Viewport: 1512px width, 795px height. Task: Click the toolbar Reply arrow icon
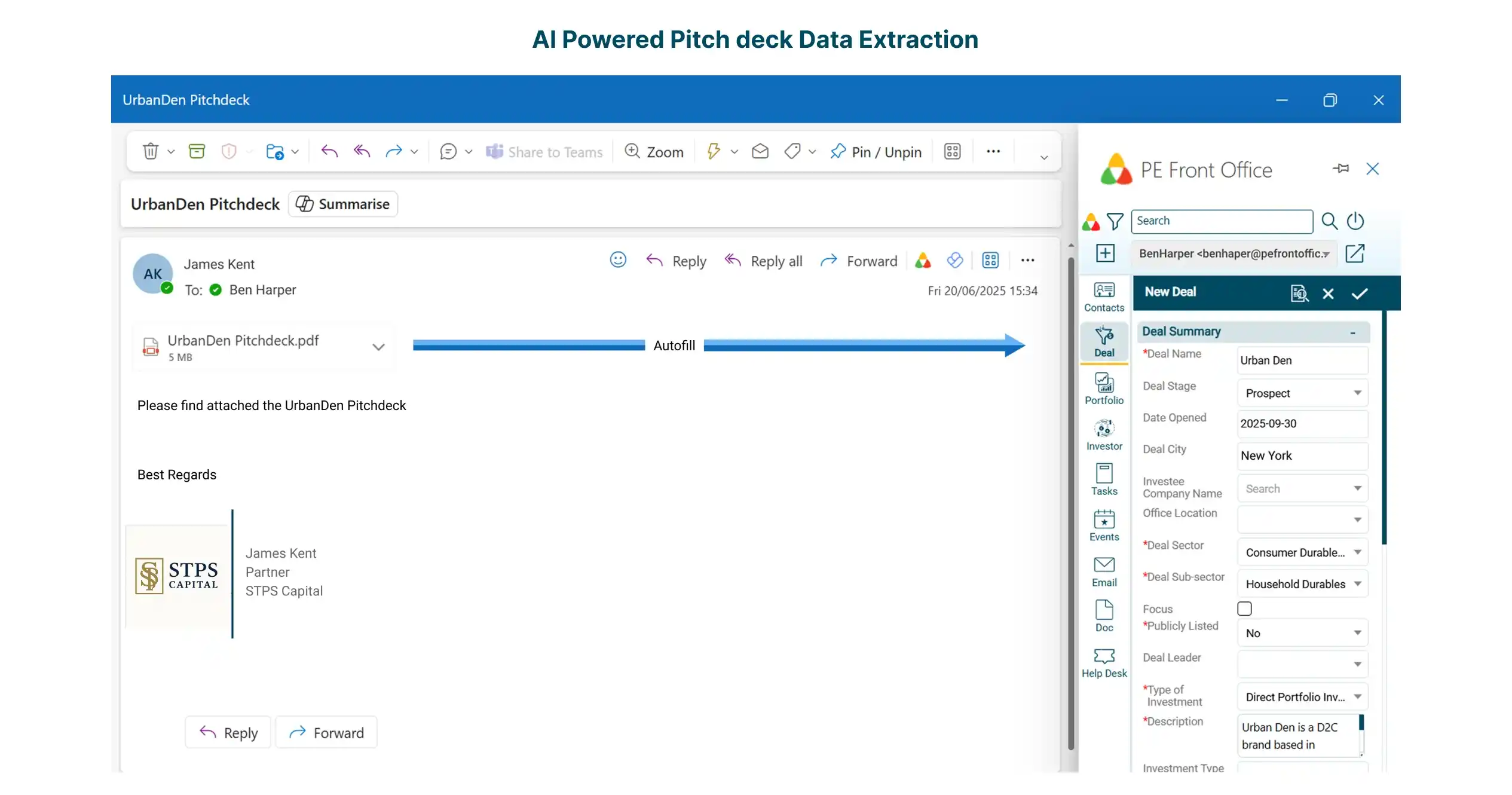point(329,151)
